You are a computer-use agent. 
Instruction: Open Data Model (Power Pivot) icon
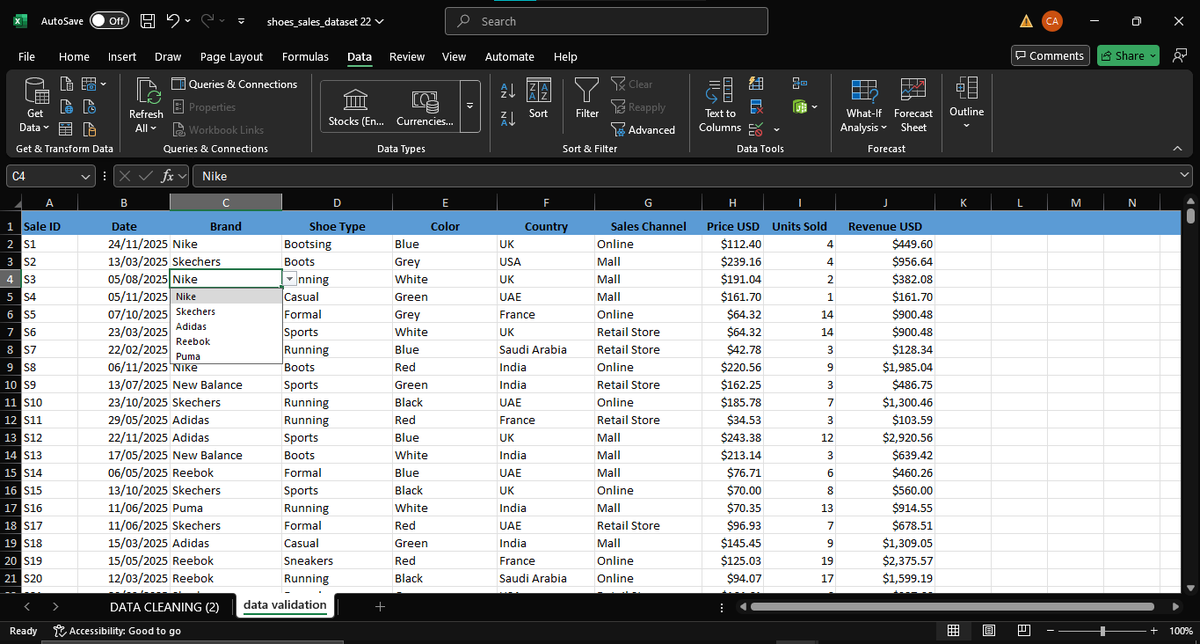click(x=801, y=107)
